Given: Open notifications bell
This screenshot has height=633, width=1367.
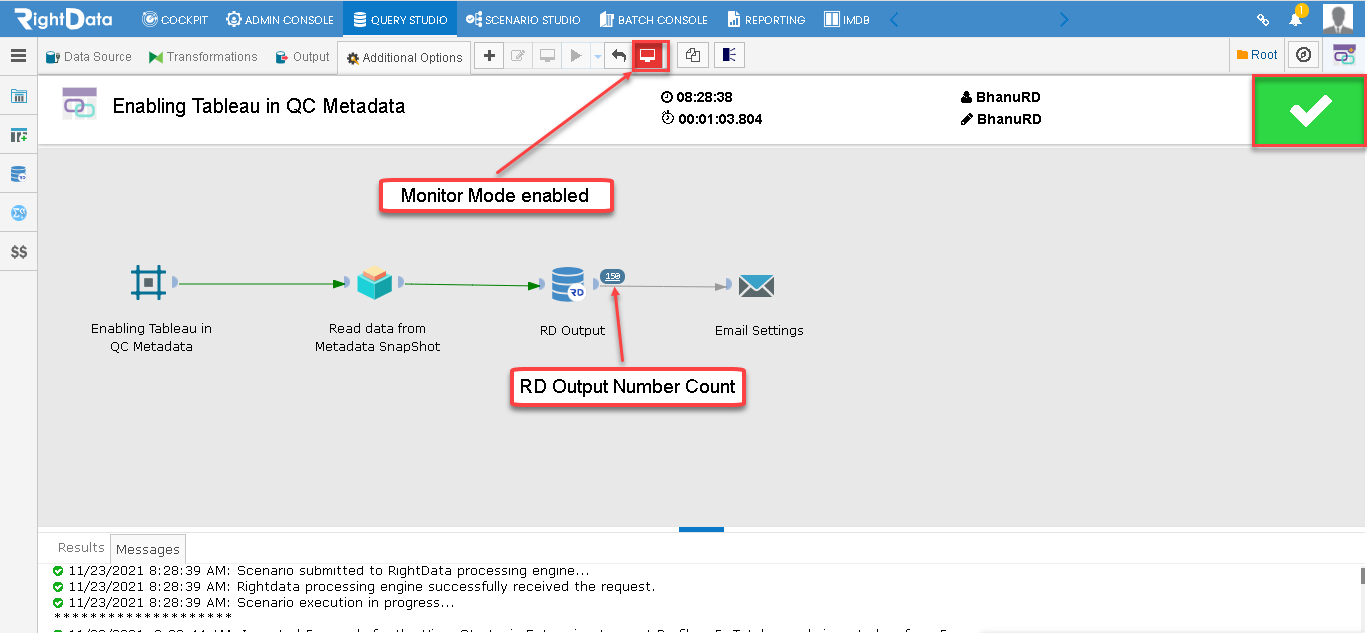Looking at the screenshot, I should pos(1295,18).
